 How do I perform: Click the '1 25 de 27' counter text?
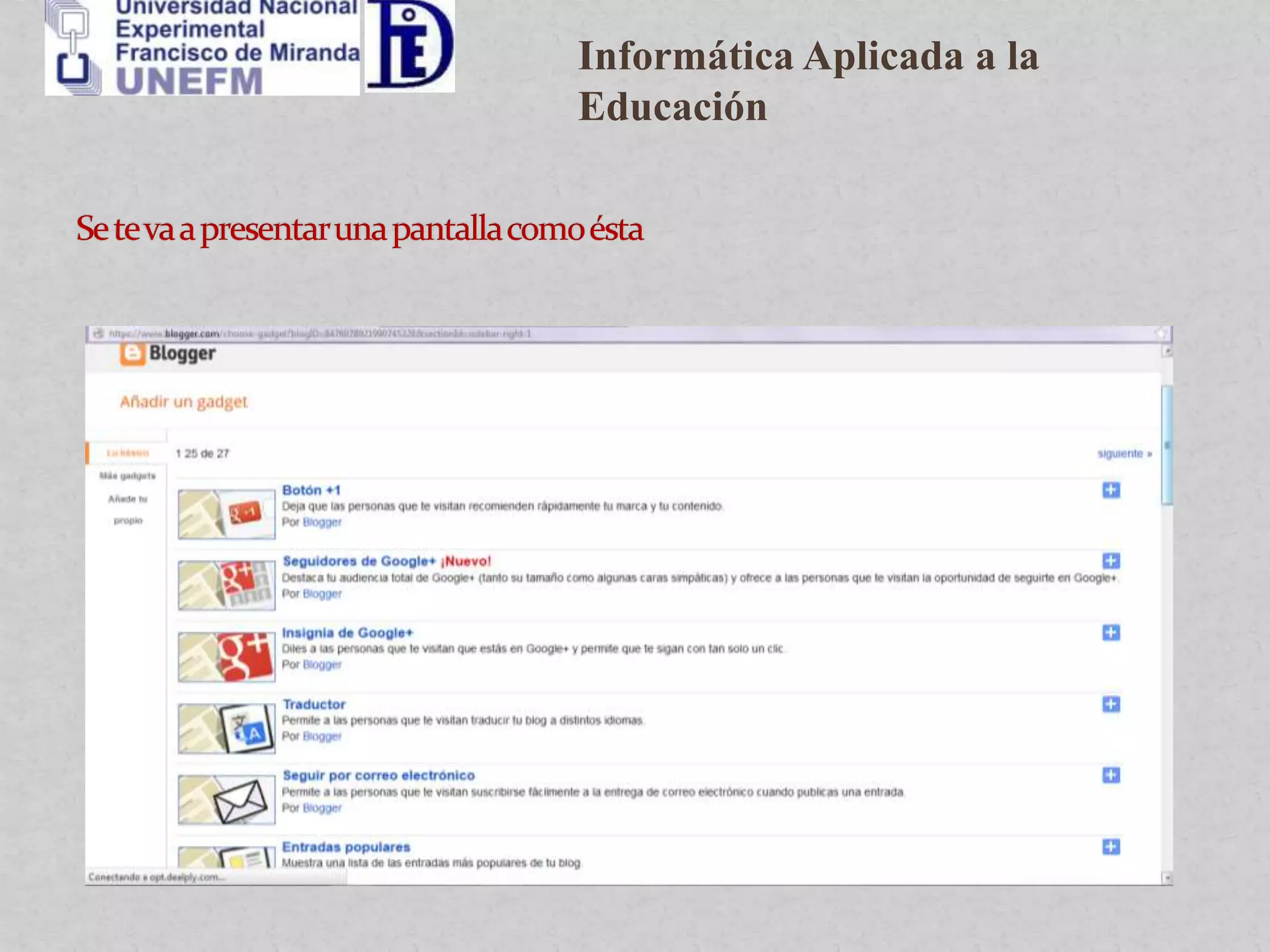click(x=202, y=454)
